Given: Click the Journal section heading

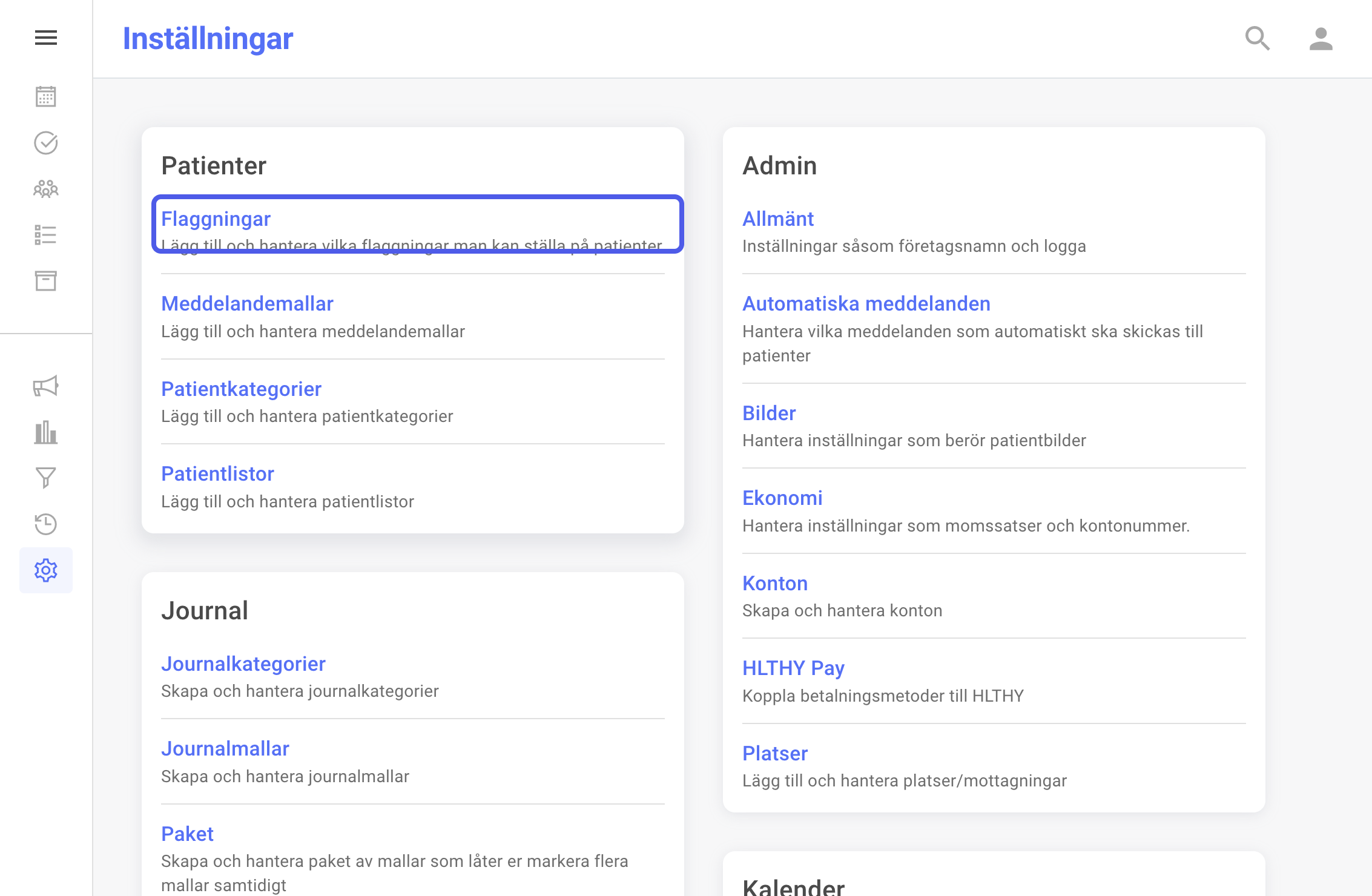Looking at the screenshot, I should tap(205, 611).
